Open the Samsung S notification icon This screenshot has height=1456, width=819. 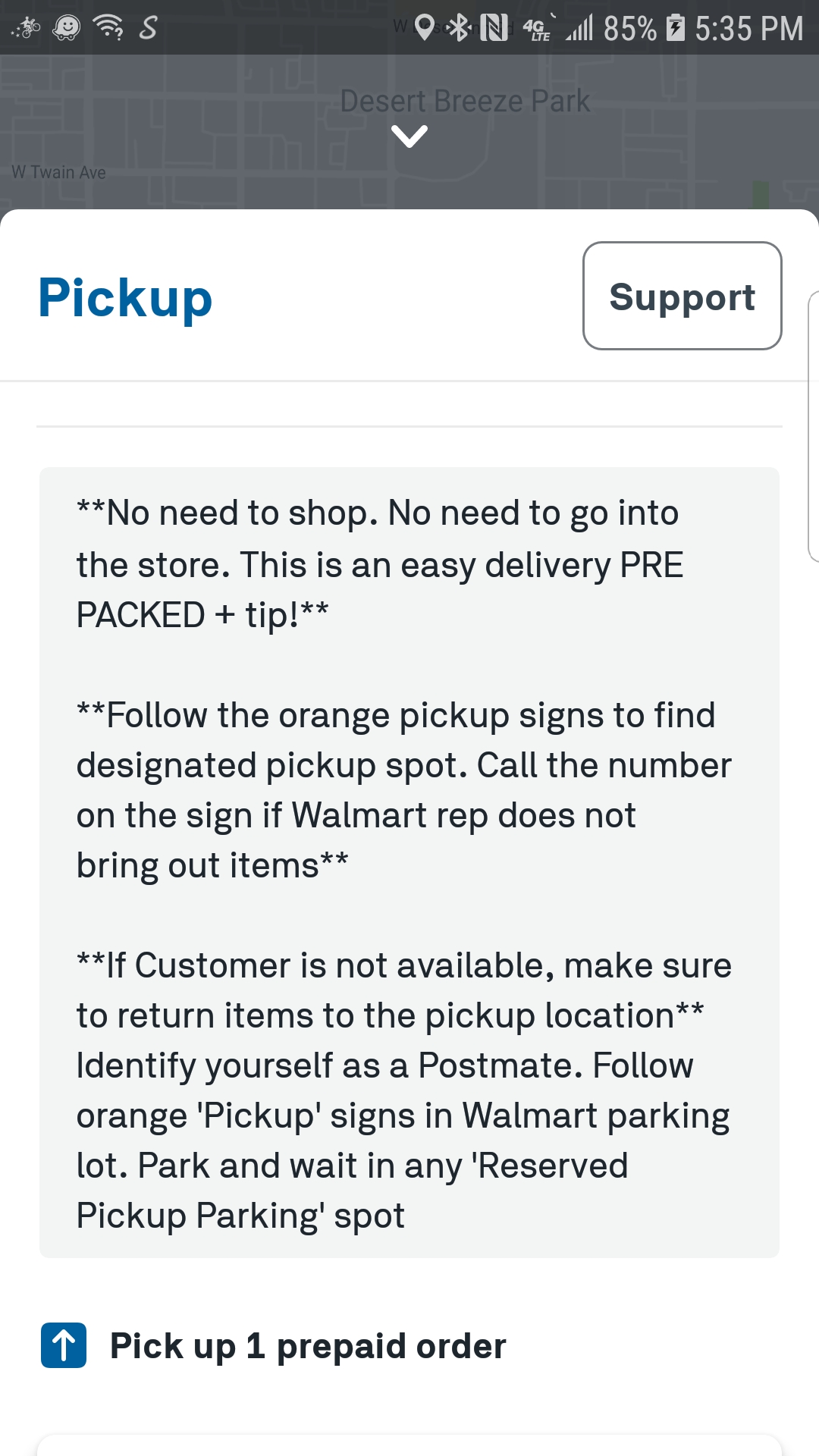[149, 28]
